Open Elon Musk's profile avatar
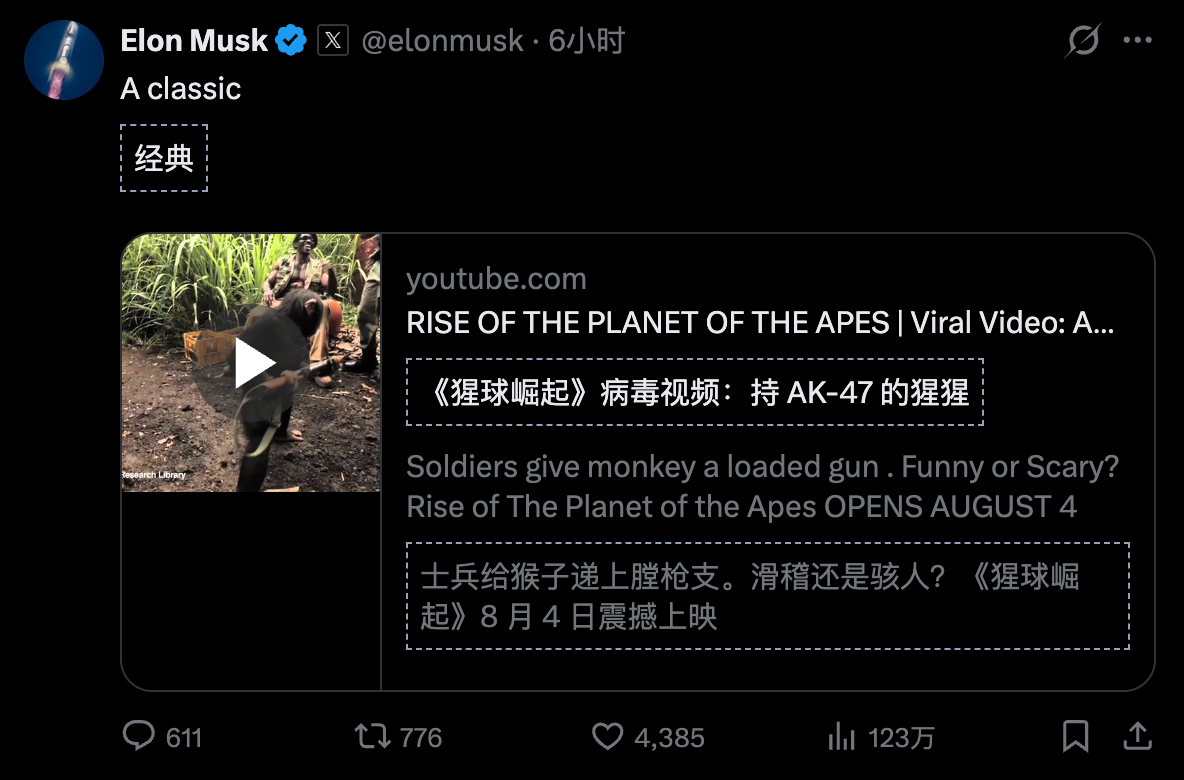Viewport: 1184px width, 780px height. point(63,60)
